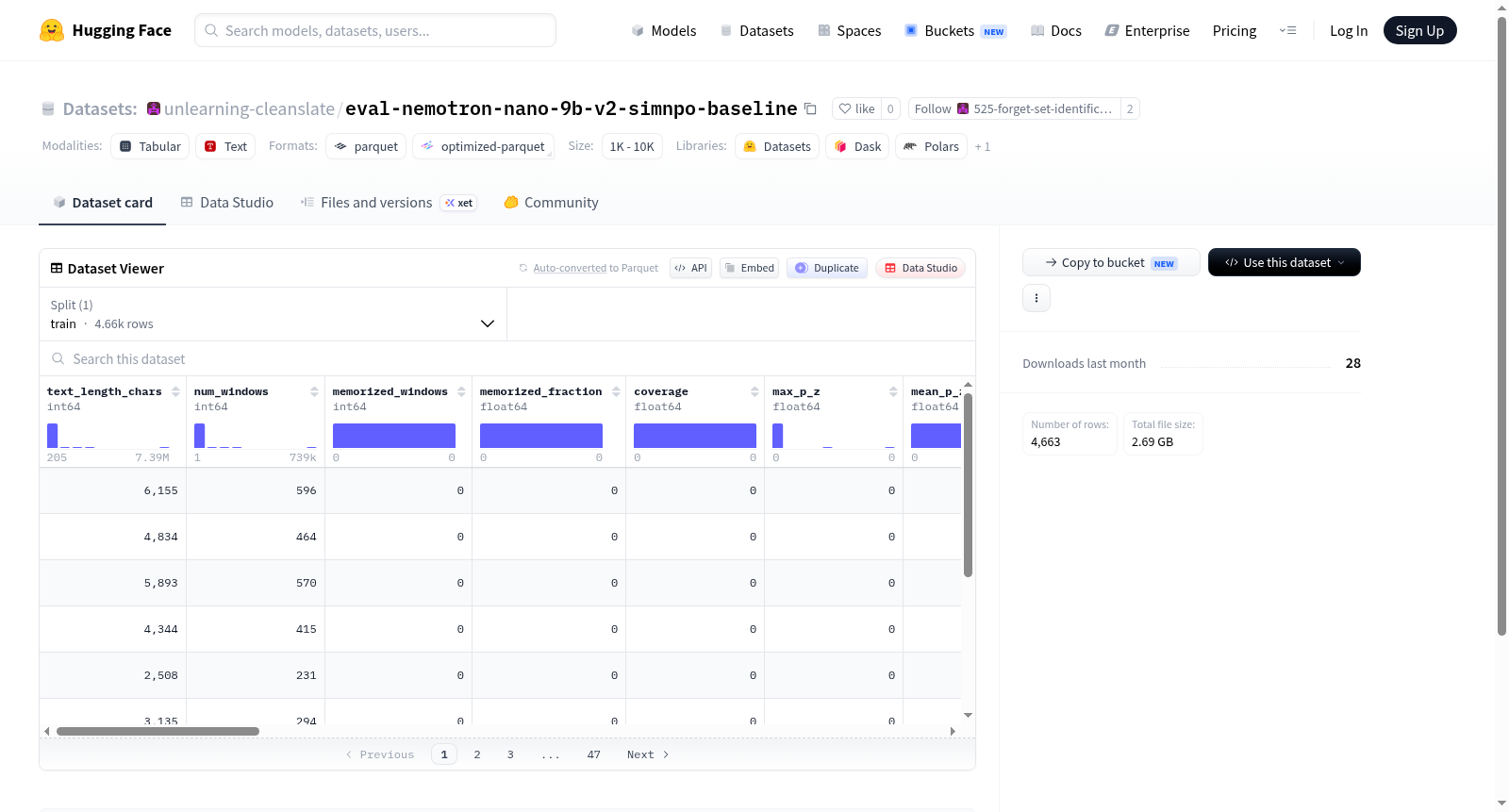Select the Datasets library tag

pyautogui.click(x=777, y=146)
